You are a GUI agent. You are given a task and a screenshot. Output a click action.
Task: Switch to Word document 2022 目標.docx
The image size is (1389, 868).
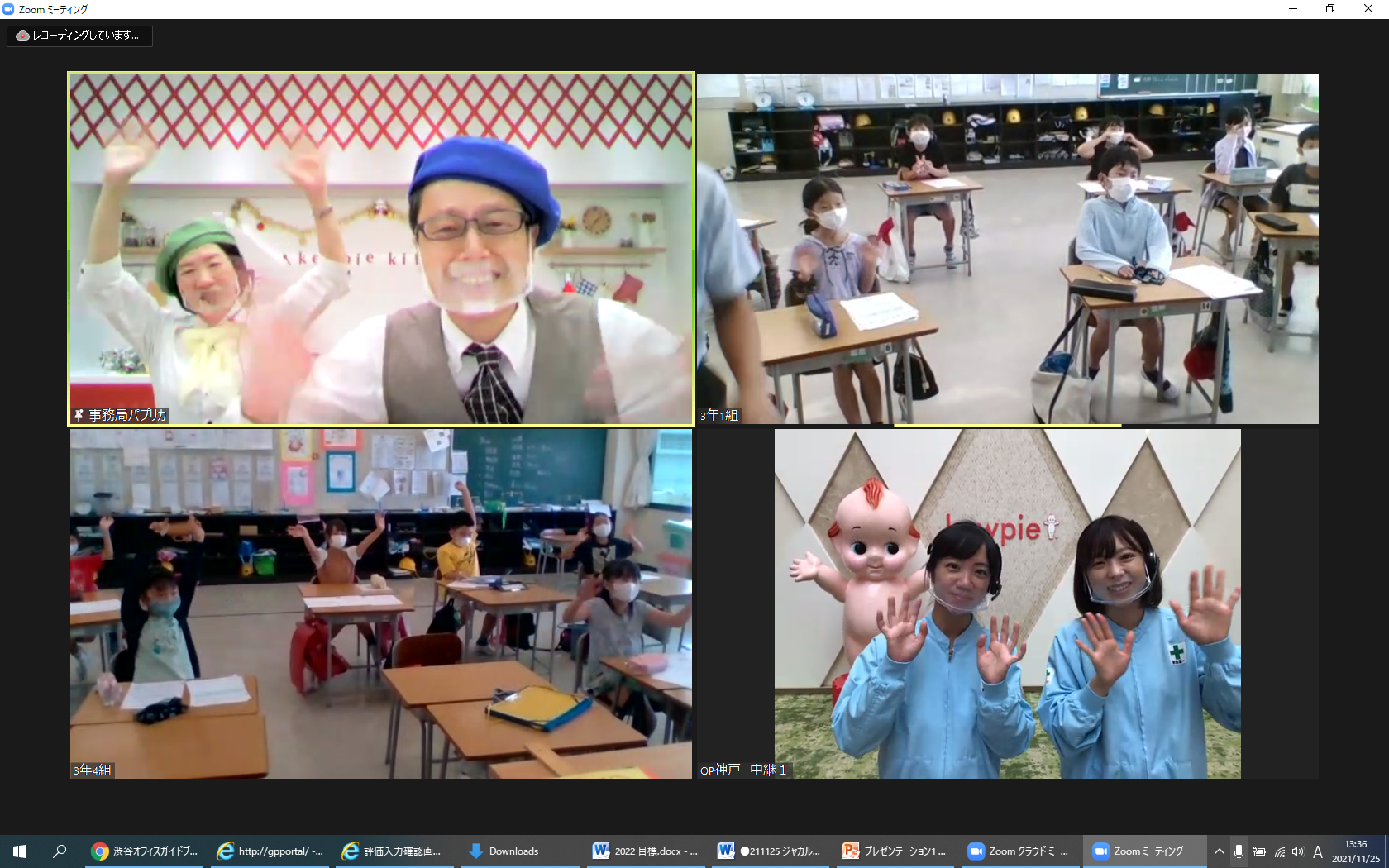(643, 851)
